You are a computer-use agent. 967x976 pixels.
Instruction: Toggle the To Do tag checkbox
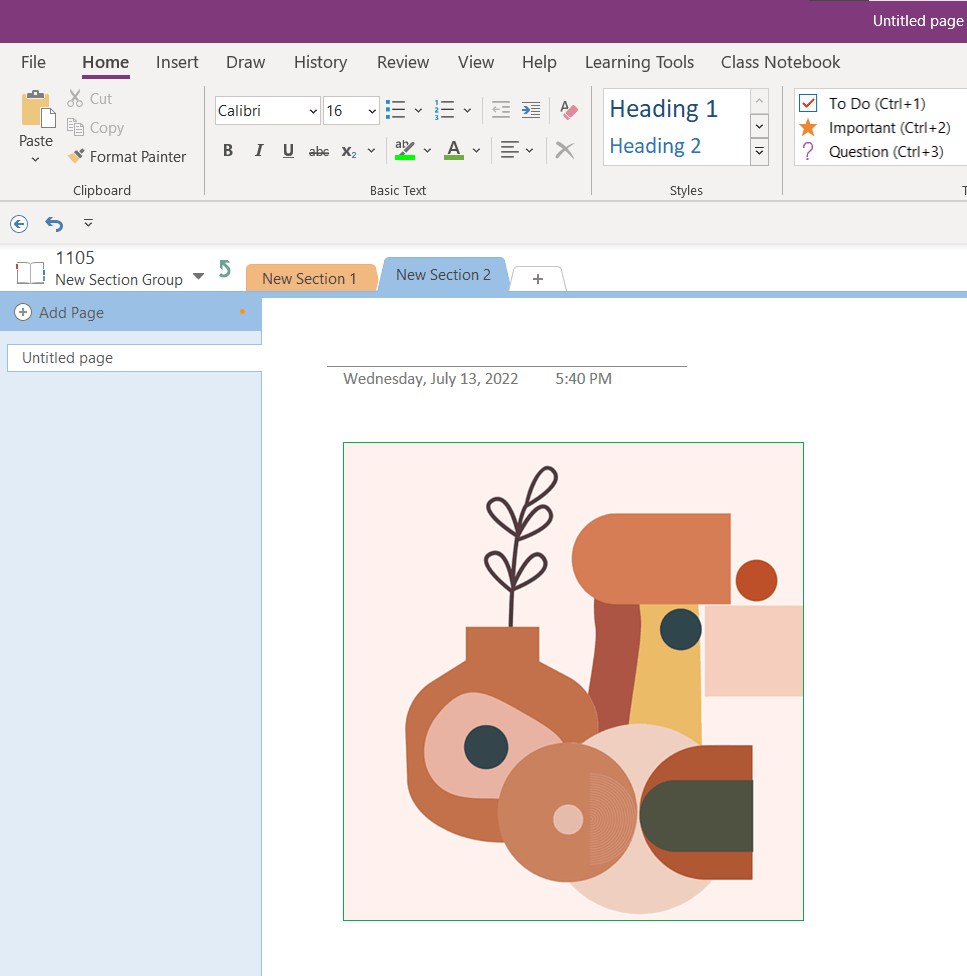click(x=809, y=104)
